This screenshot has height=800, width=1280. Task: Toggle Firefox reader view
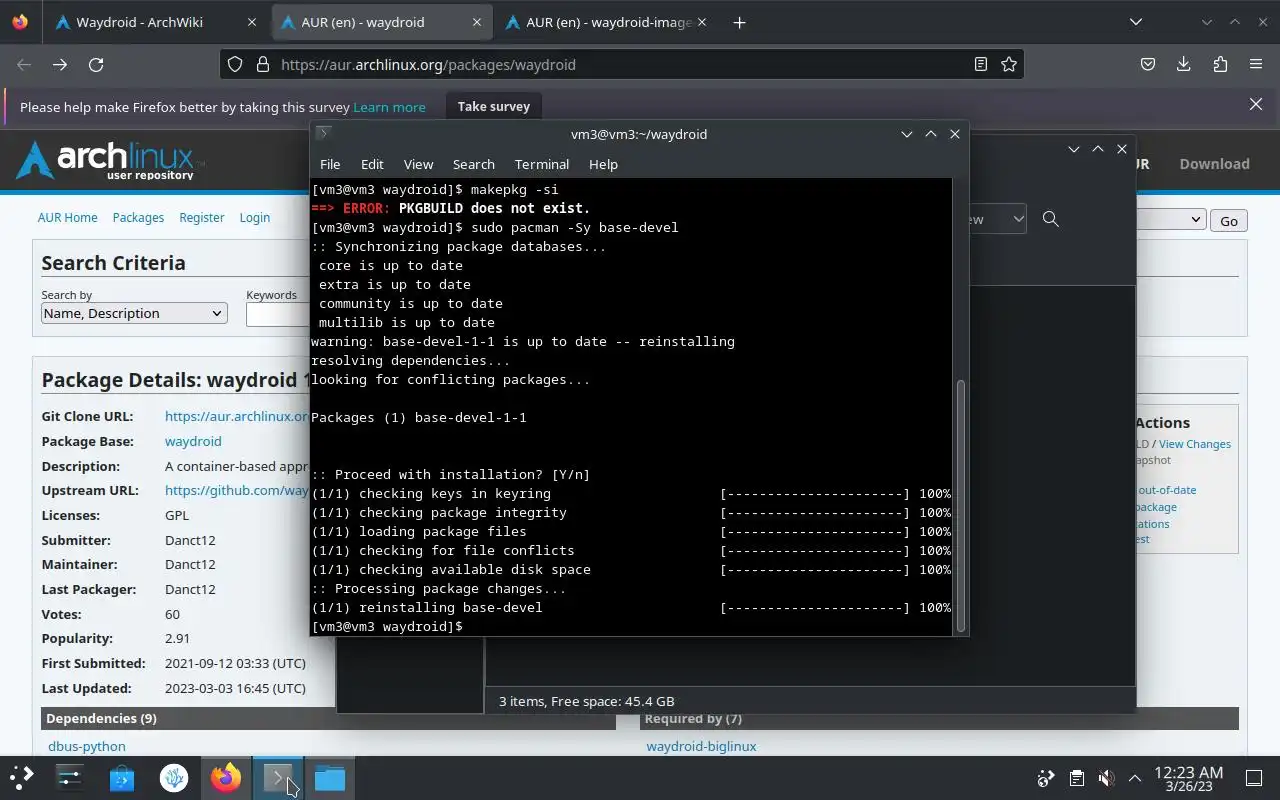(981, 64)
